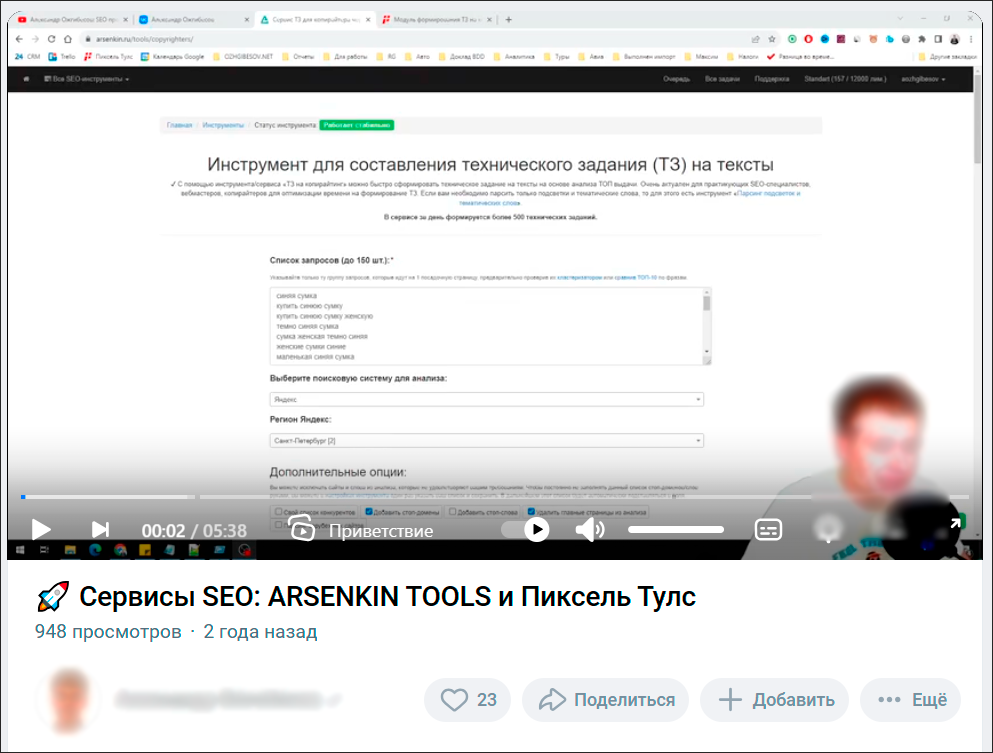Screen dimensions: 993x753
Task: Switch to the Модуль формирования ТЗ tab
Action: click(x=437, y=20)
